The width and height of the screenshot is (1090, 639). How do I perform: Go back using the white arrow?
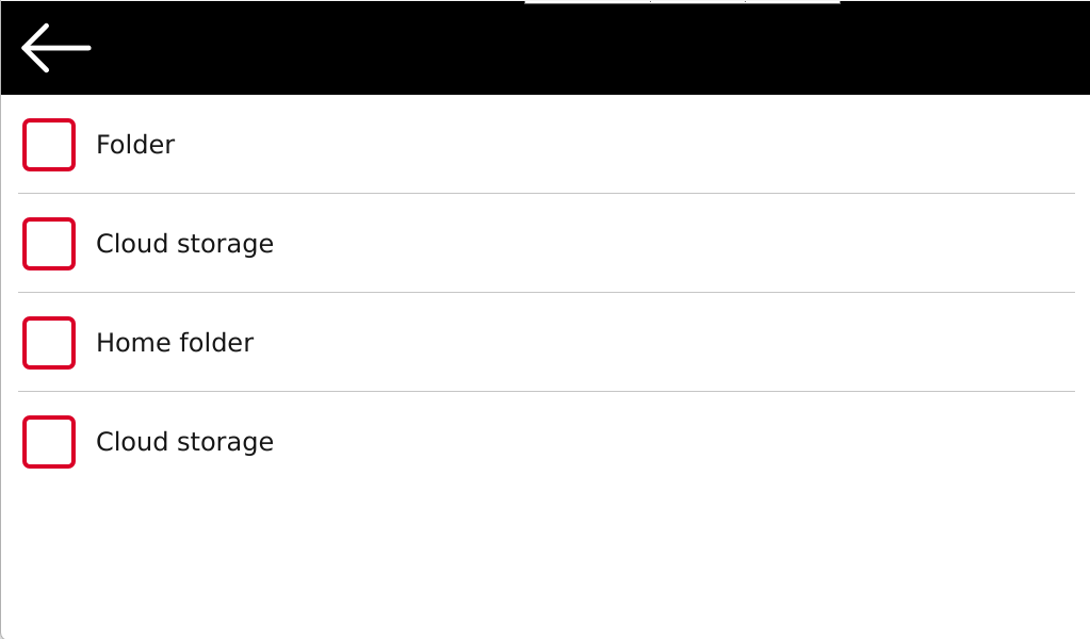coord(56,48)
